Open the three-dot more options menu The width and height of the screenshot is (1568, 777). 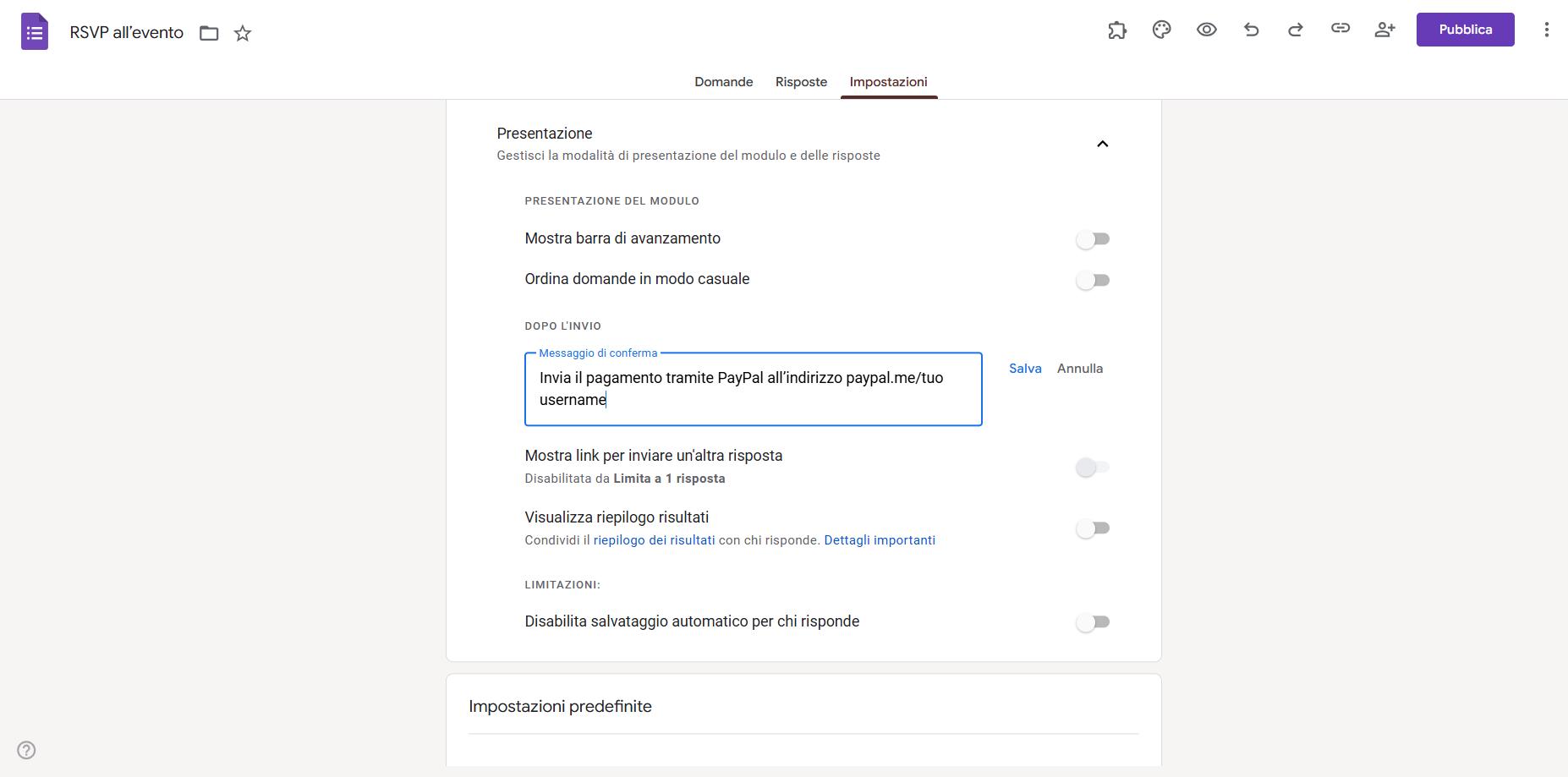point(1546,30)
